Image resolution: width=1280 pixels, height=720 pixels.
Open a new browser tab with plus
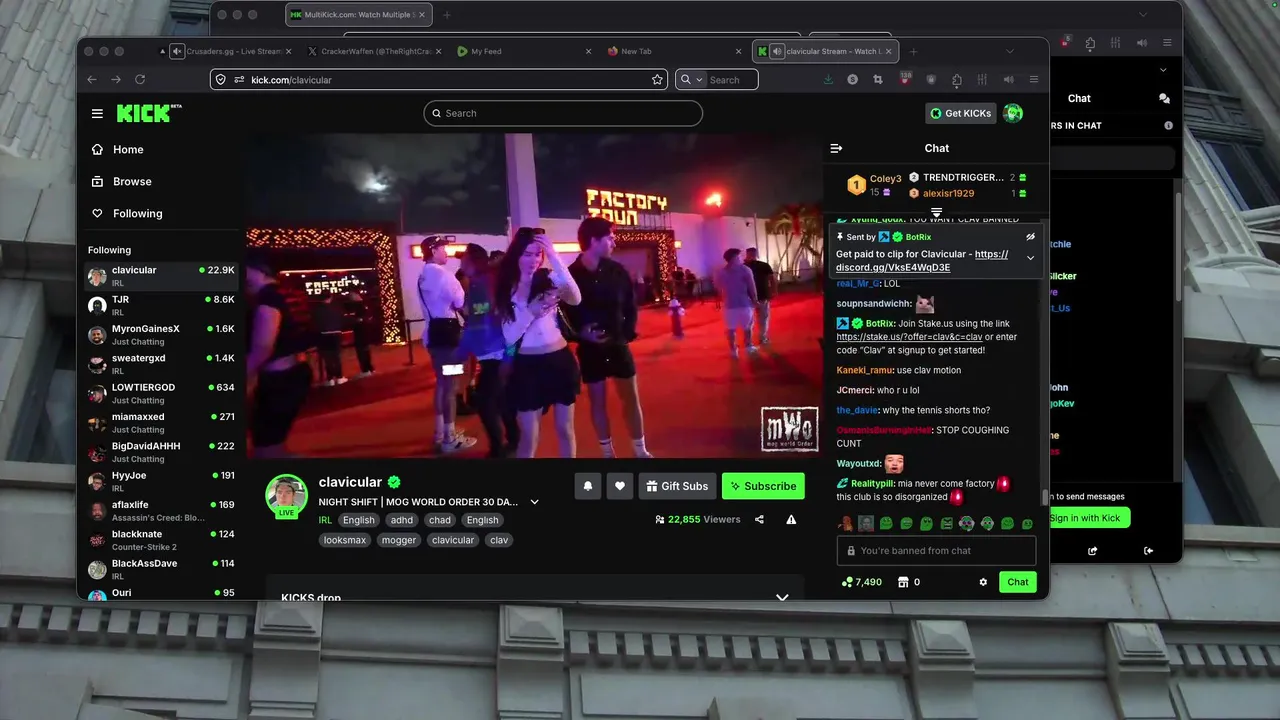[x=913, y=51]
